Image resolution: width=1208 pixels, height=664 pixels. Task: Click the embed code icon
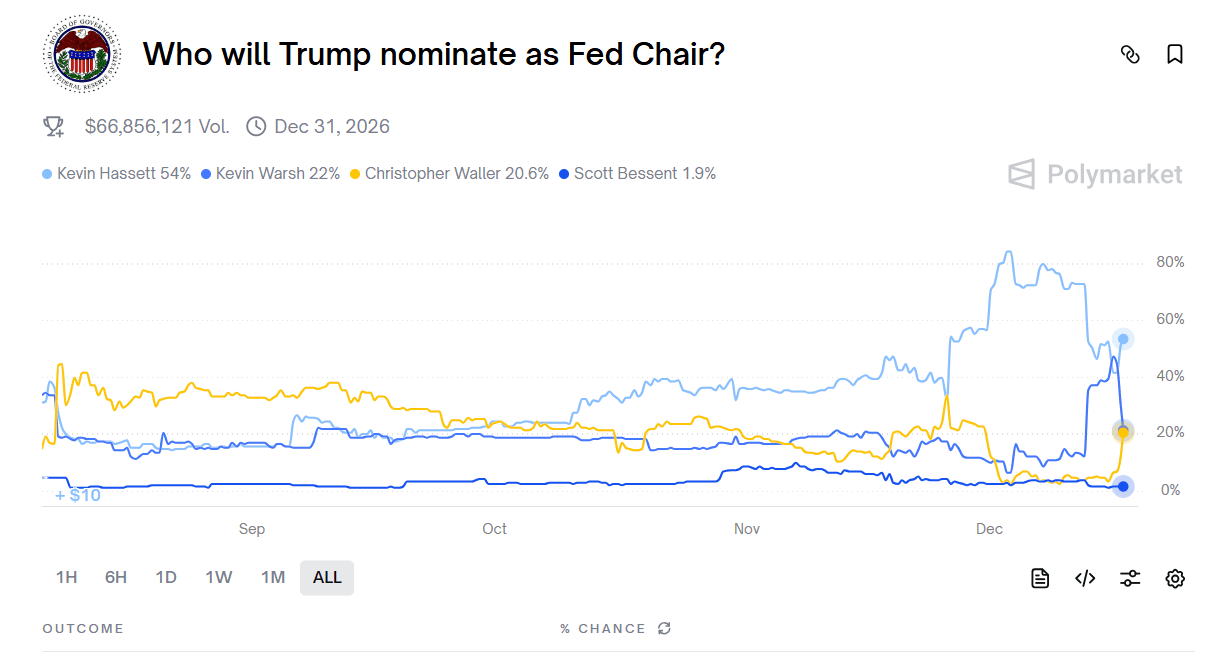tap(1085, 578)
